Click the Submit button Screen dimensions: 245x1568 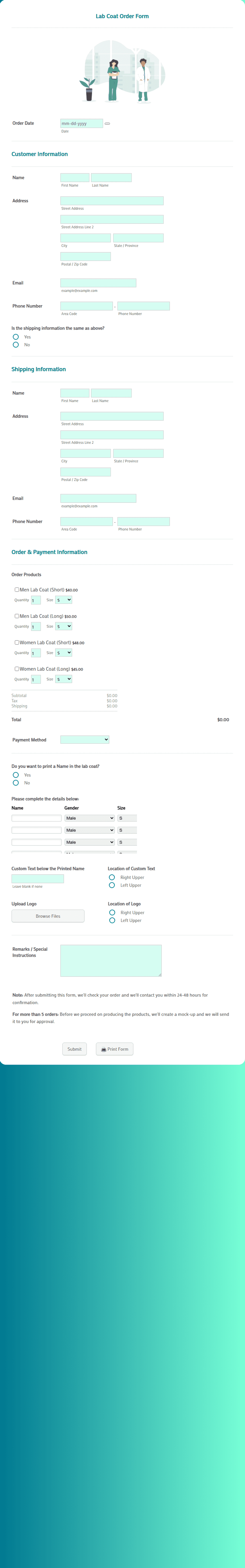click(x=74, y=1049)
